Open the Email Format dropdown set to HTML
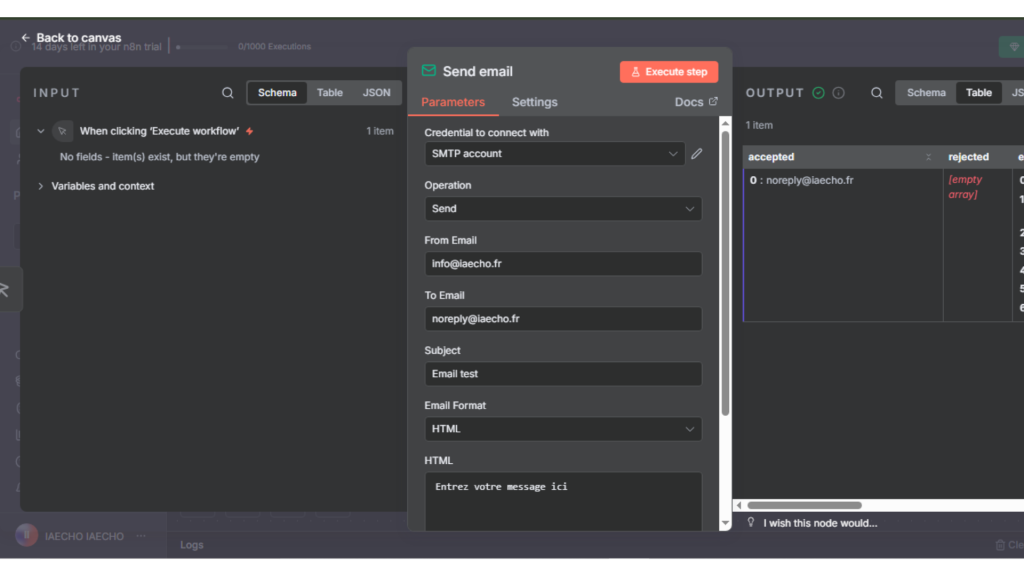Viewport: 1024px width, 576px height. click(x=563, y=428)
